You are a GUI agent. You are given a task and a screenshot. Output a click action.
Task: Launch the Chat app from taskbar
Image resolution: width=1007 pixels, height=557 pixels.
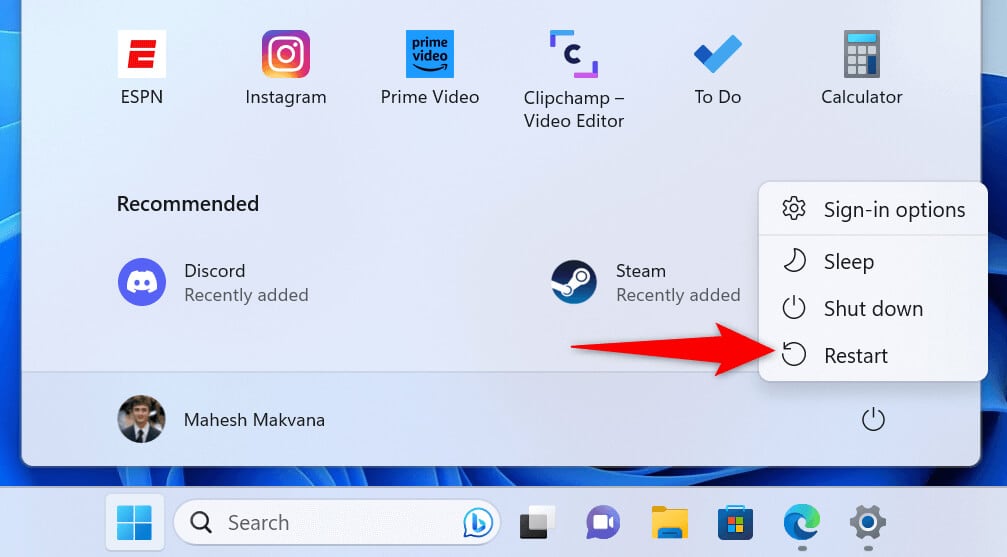tap(602, 522)
